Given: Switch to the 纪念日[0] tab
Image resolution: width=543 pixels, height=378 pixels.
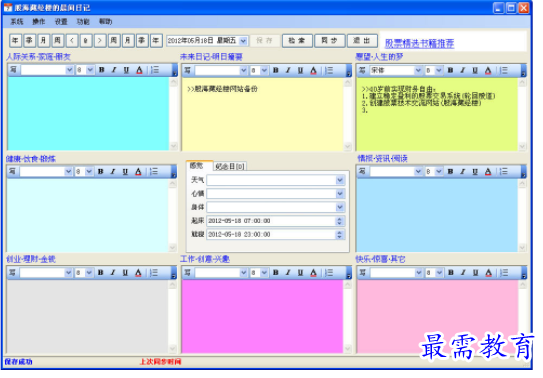Looking at the screenshot, I should point(230,166).
